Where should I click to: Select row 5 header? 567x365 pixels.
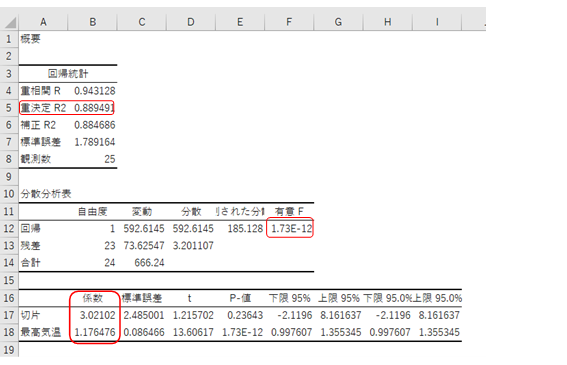click(x=9, y=108)
